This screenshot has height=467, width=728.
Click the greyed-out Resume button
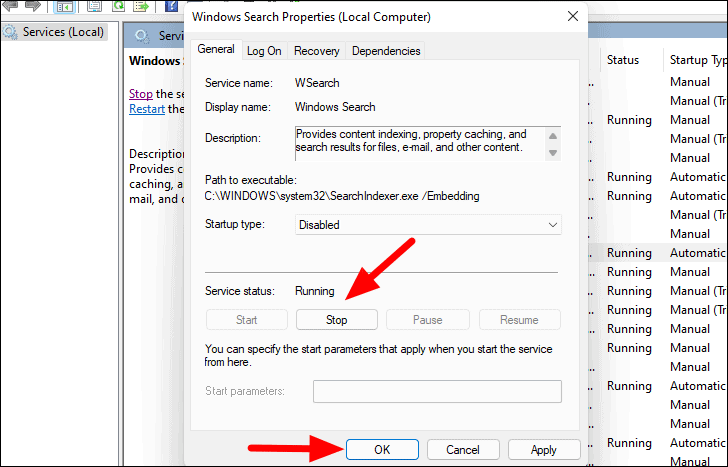(x=519, y=320)
